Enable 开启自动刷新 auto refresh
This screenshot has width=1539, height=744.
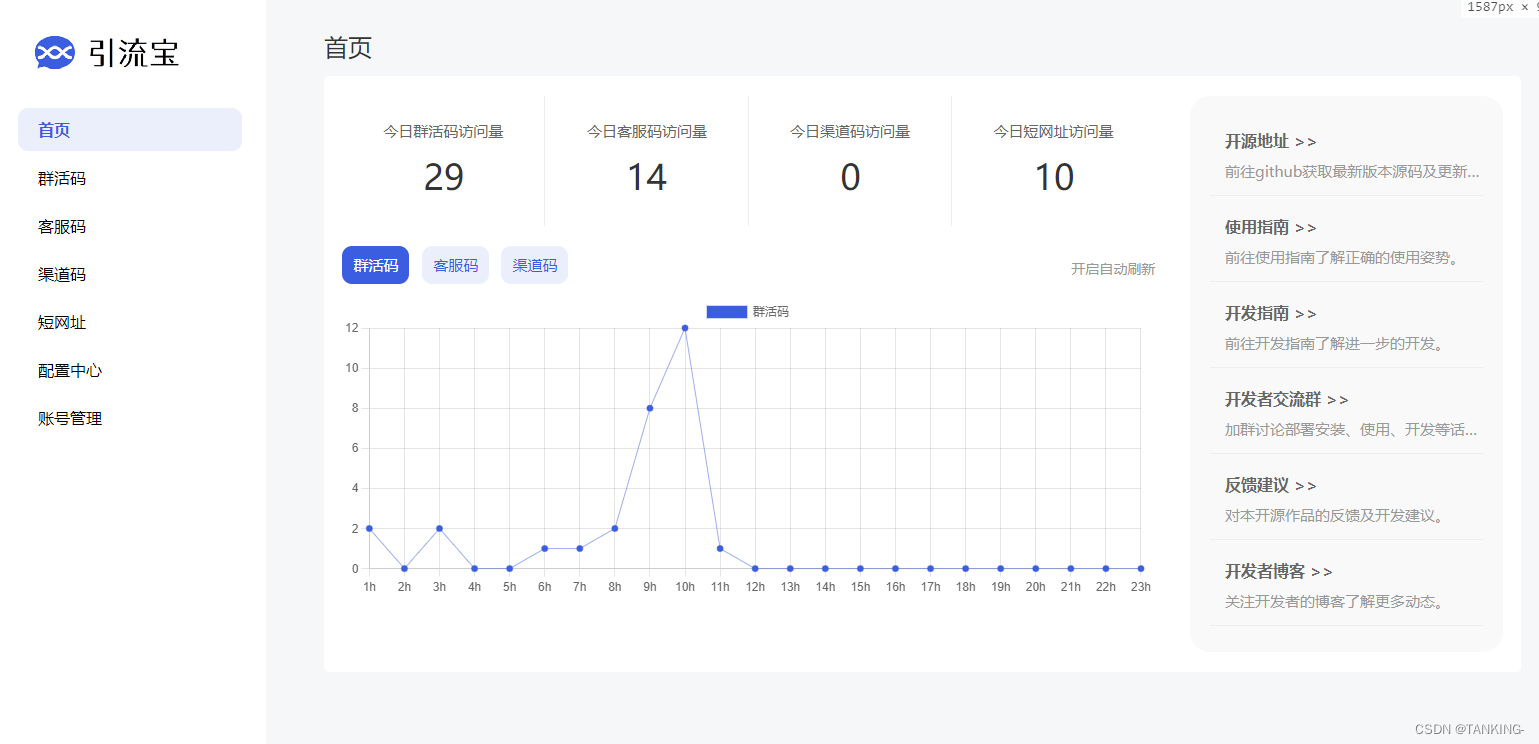1113,269
